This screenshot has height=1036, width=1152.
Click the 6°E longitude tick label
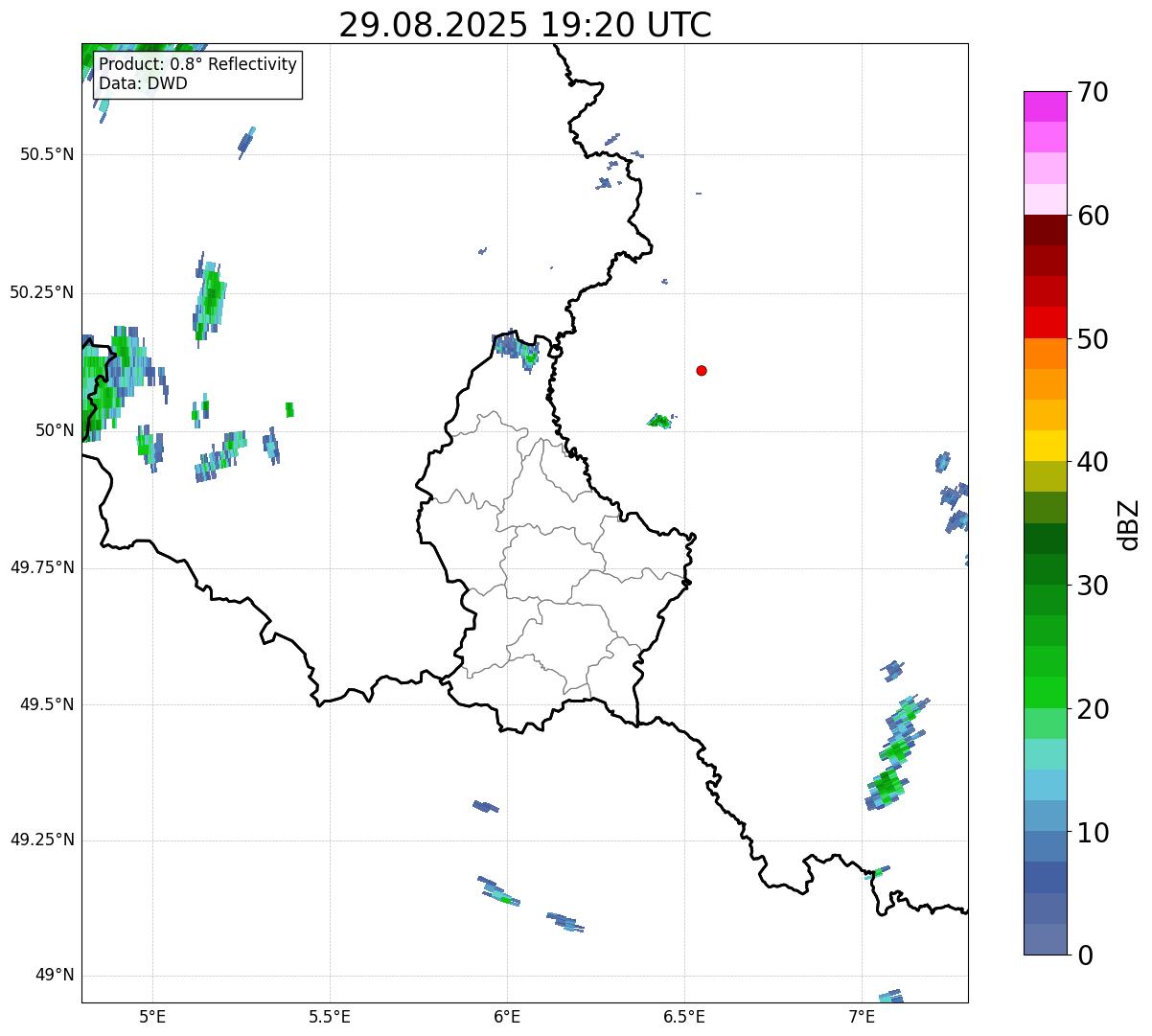click(x=507, y=1017)
